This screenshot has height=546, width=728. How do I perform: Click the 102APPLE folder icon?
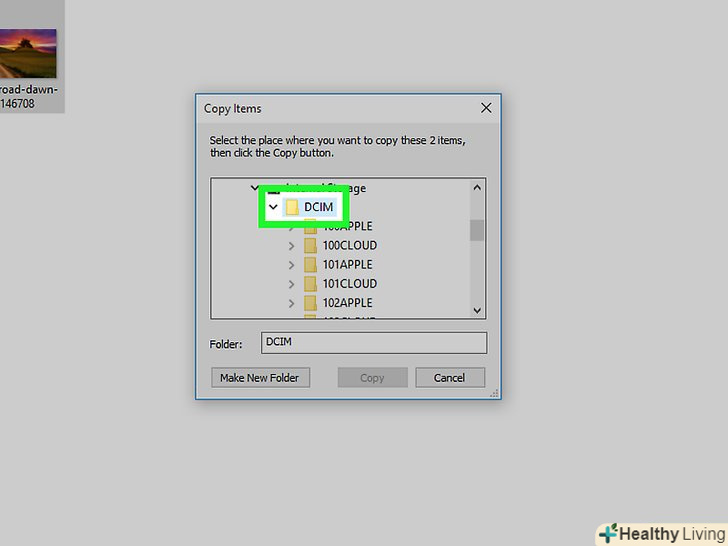310,303
